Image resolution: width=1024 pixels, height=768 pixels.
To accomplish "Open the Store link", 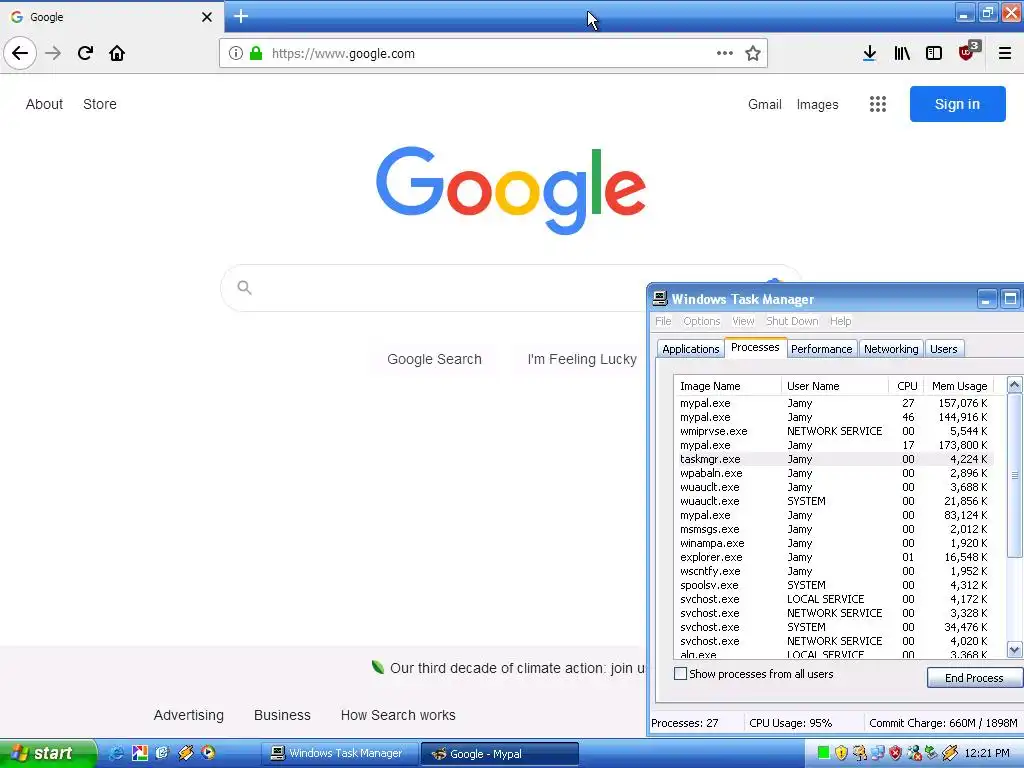I will pyautogui.click(x=99, y=104).
